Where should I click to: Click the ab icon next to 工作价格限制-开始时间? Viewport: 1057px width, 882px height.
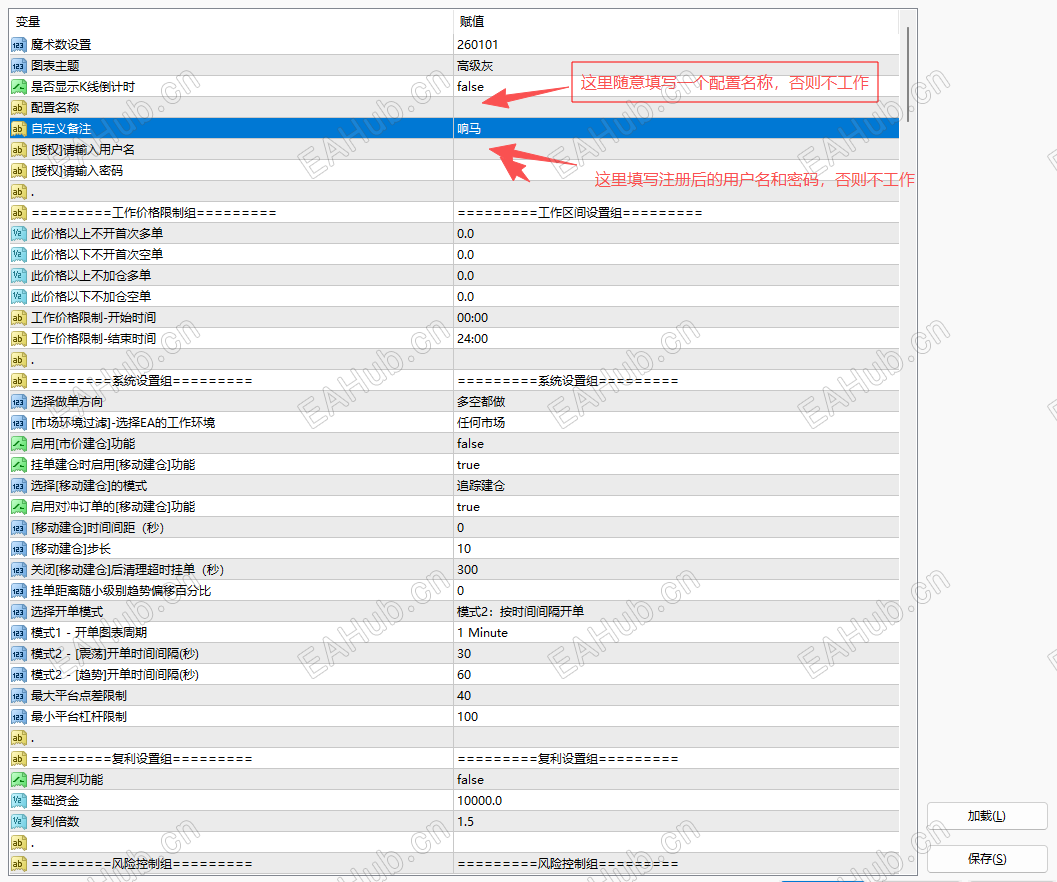coord(17,317)
